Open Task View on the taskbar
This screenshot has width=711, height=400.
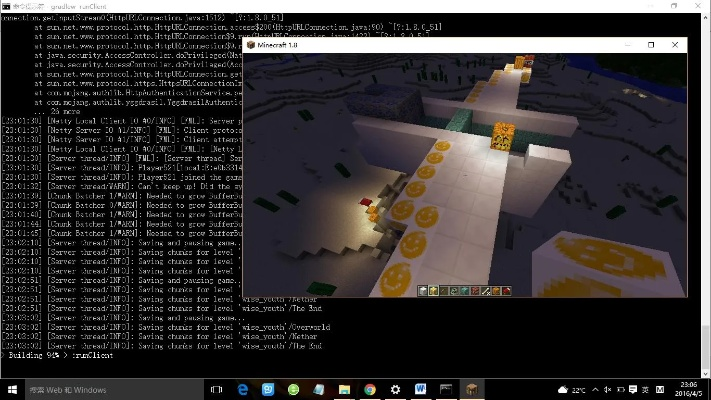tap(217, 389)
